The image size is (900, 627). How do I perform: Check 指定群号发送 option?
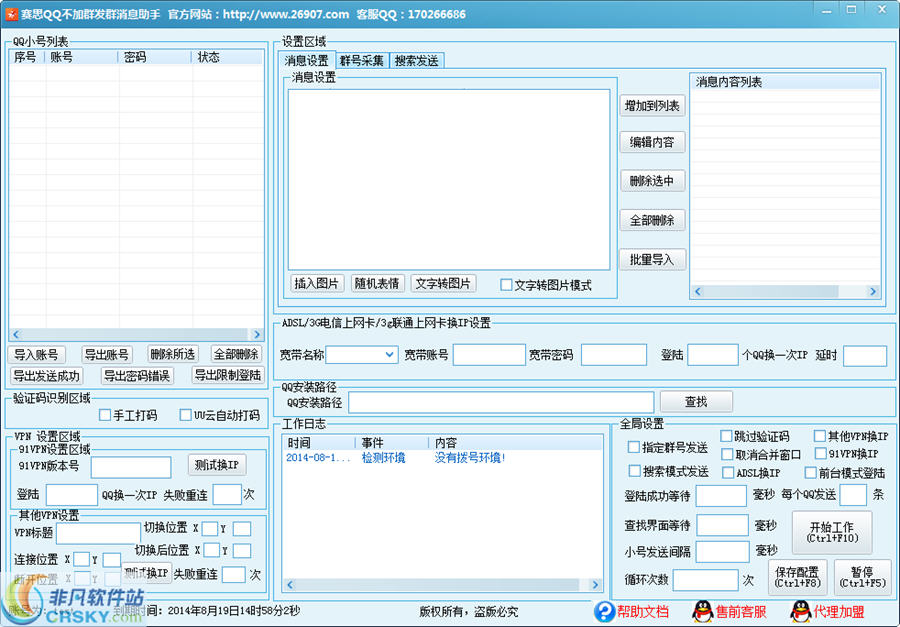(x=634, y=447)
